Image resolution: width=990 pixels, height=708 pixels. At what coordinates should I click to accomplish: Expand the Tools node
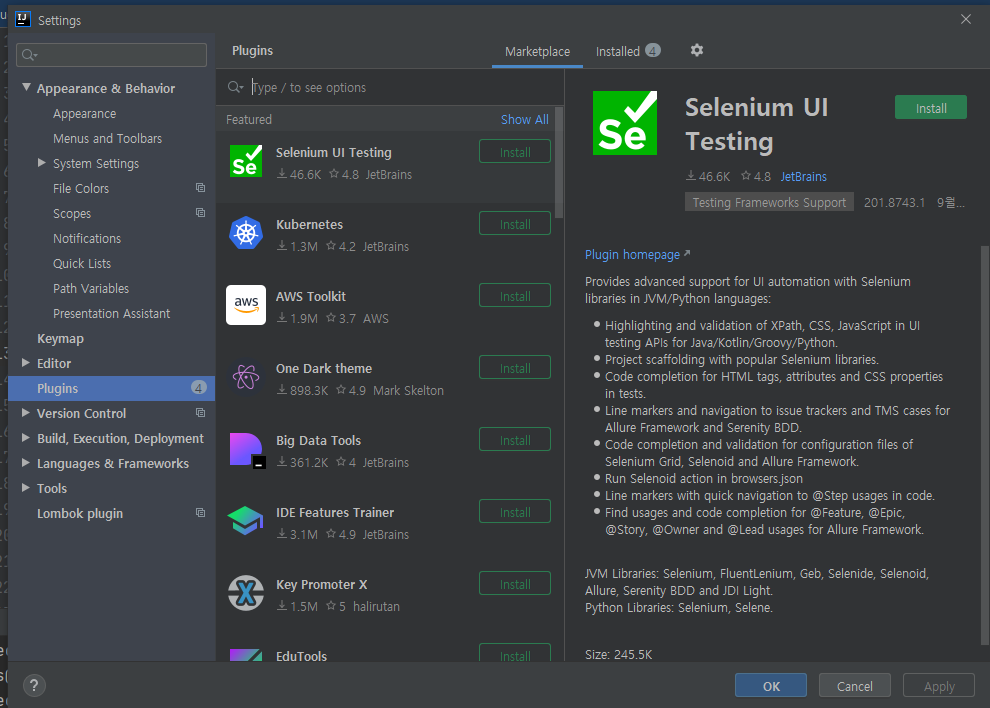[26, 488]
